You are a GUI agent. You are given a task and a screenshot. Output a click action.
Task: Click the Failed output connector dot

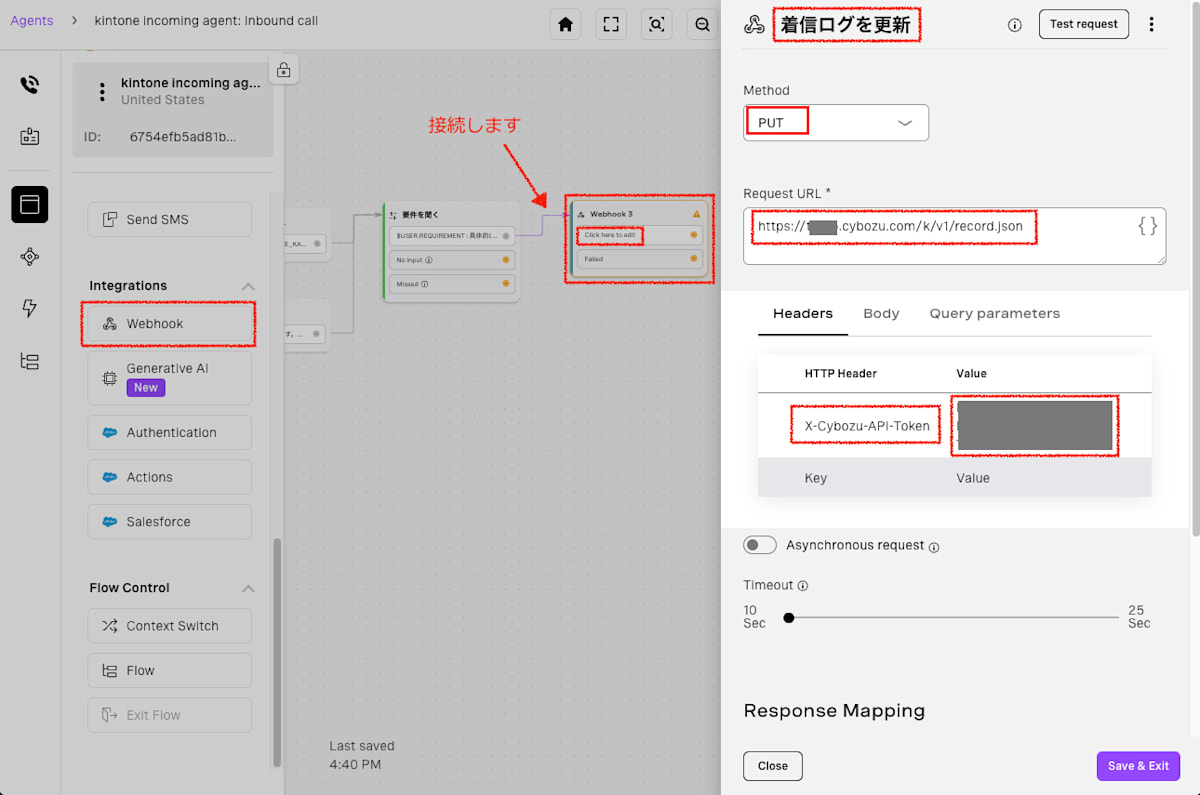point(694,259)
